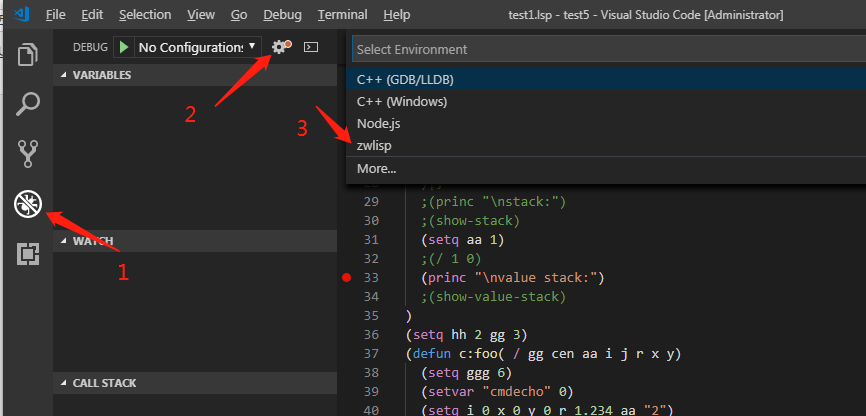Image resolution: width=866 pixels, height=416 pixels.
Task: Collapse the VARIABLES section
Action: (x=194, y=75)
